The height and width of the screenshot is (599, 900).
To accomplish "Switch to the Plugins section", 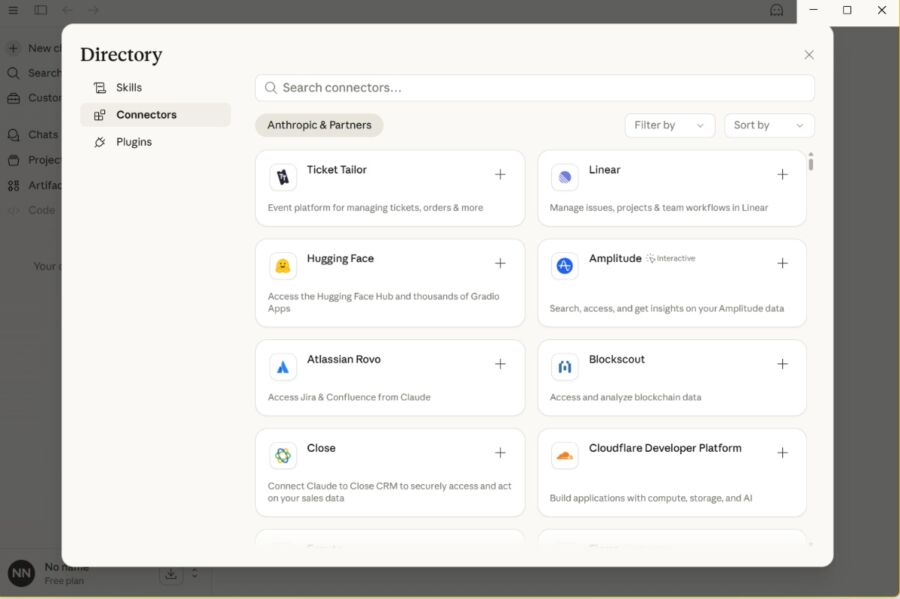I will point(156,142).
